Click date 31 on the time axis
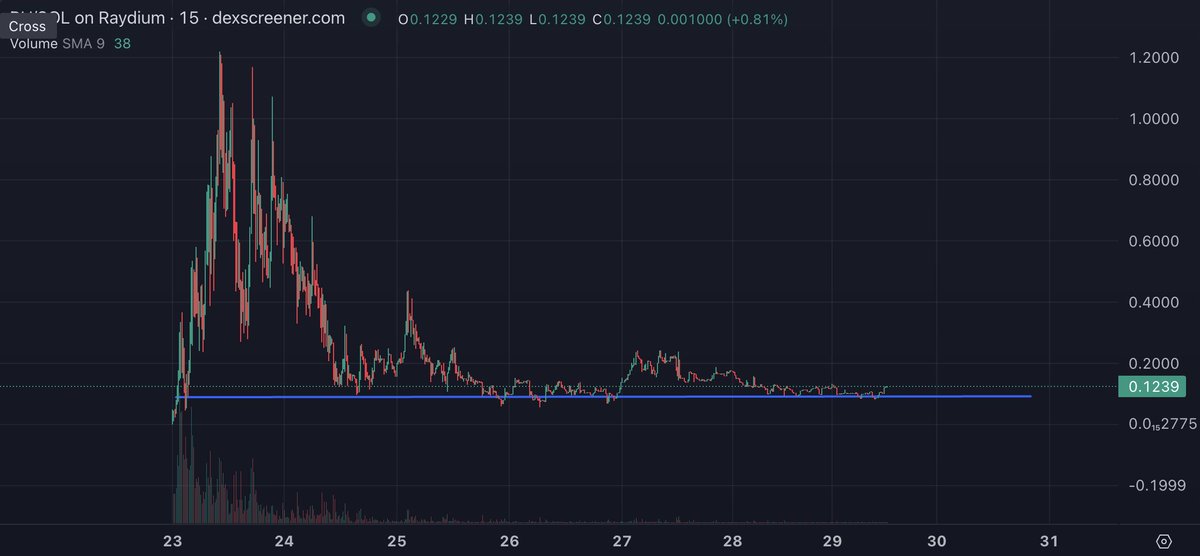 1049,541
